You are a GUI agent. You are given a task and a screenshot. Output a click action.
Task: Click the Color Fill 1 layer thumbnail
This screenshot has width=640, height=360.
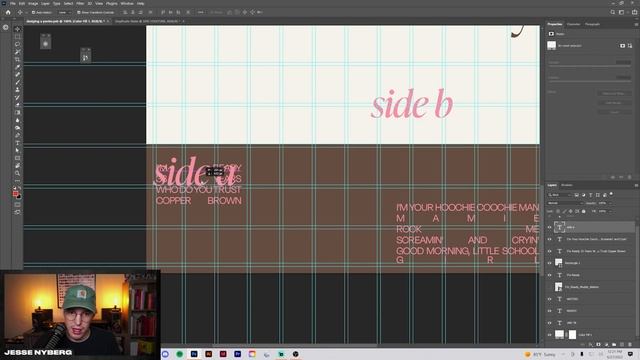coord(559,335)
